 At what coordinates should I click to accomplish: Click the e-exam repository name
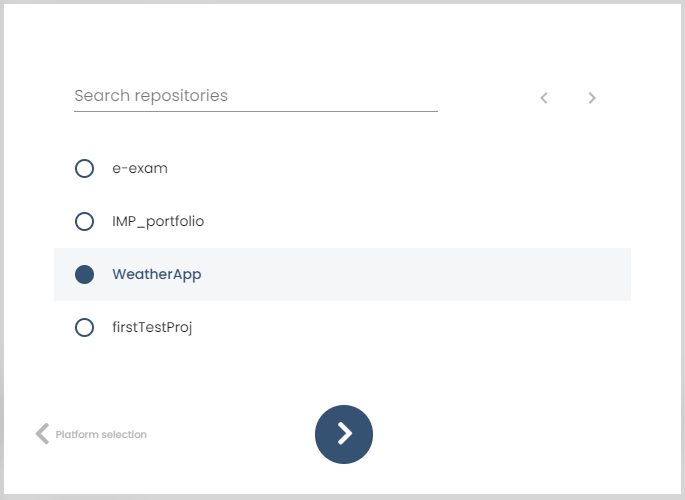tap(140, 168)
